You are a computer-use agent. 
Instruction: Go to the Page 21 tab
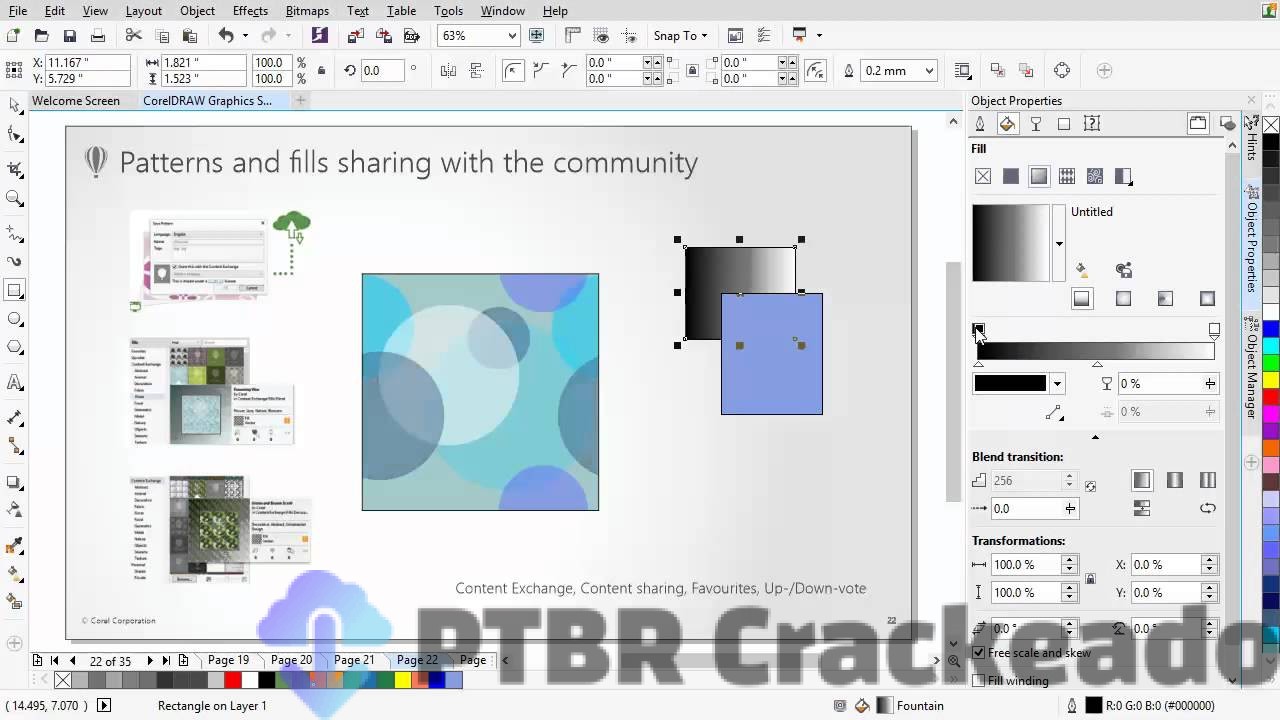coord(354,660)
